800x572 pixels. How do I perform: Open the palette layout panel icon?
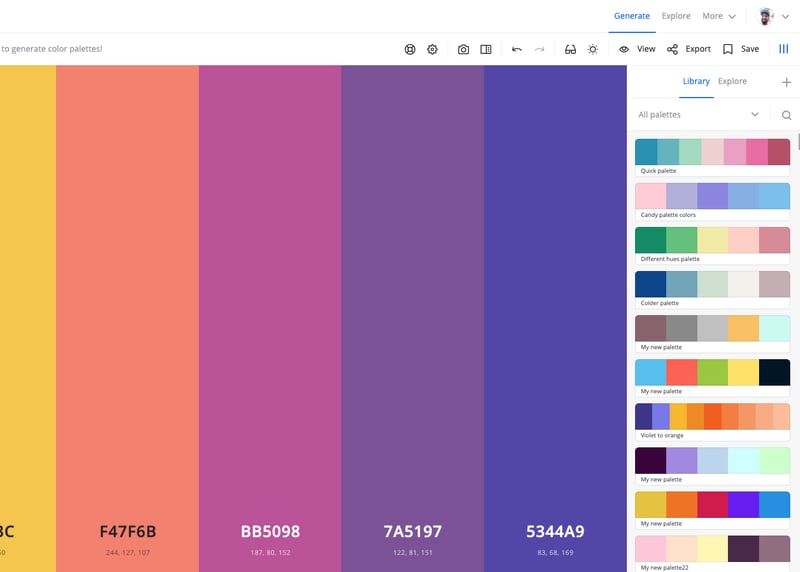(486, 49)
